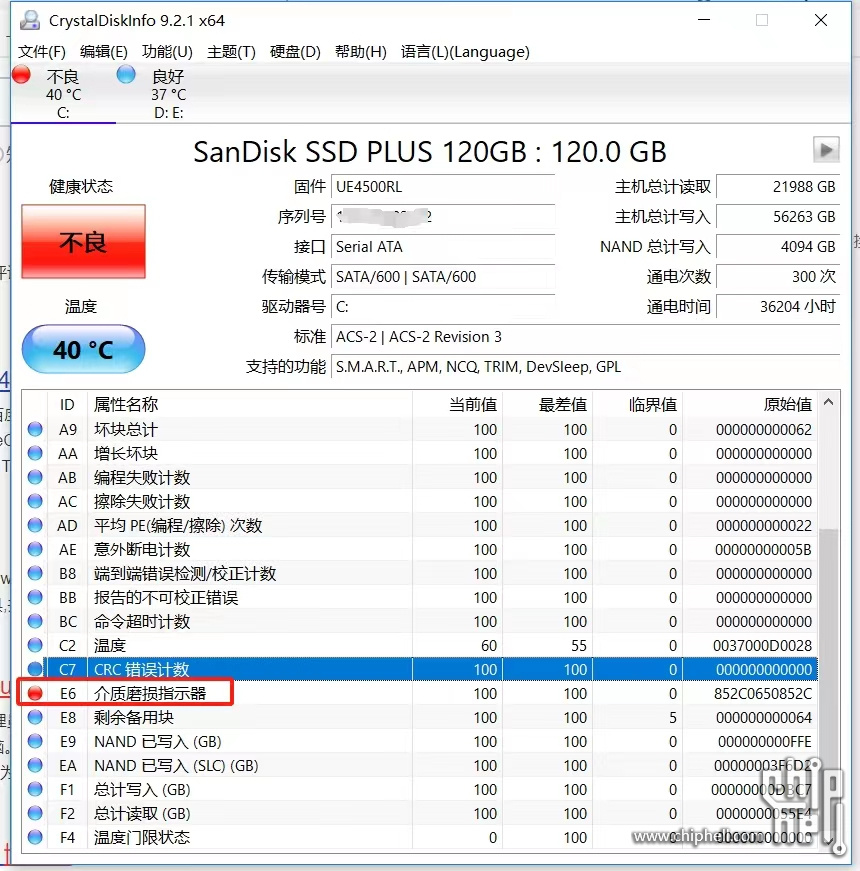
Task: Click the red E6 wear indicator status dot
Action: coord(35,693)
